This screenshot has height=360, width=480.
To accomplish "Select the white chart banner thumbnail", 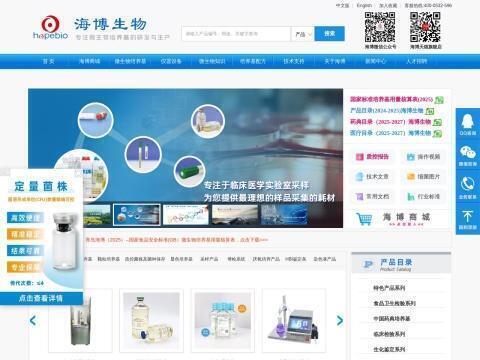I will (186, 215).
